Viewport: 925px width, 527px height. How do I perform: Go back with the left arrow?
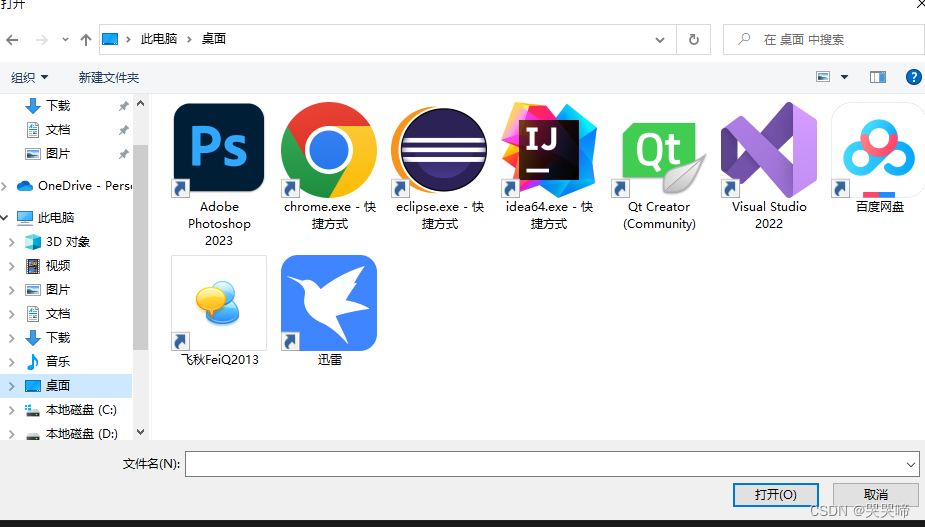pos(12,40)
